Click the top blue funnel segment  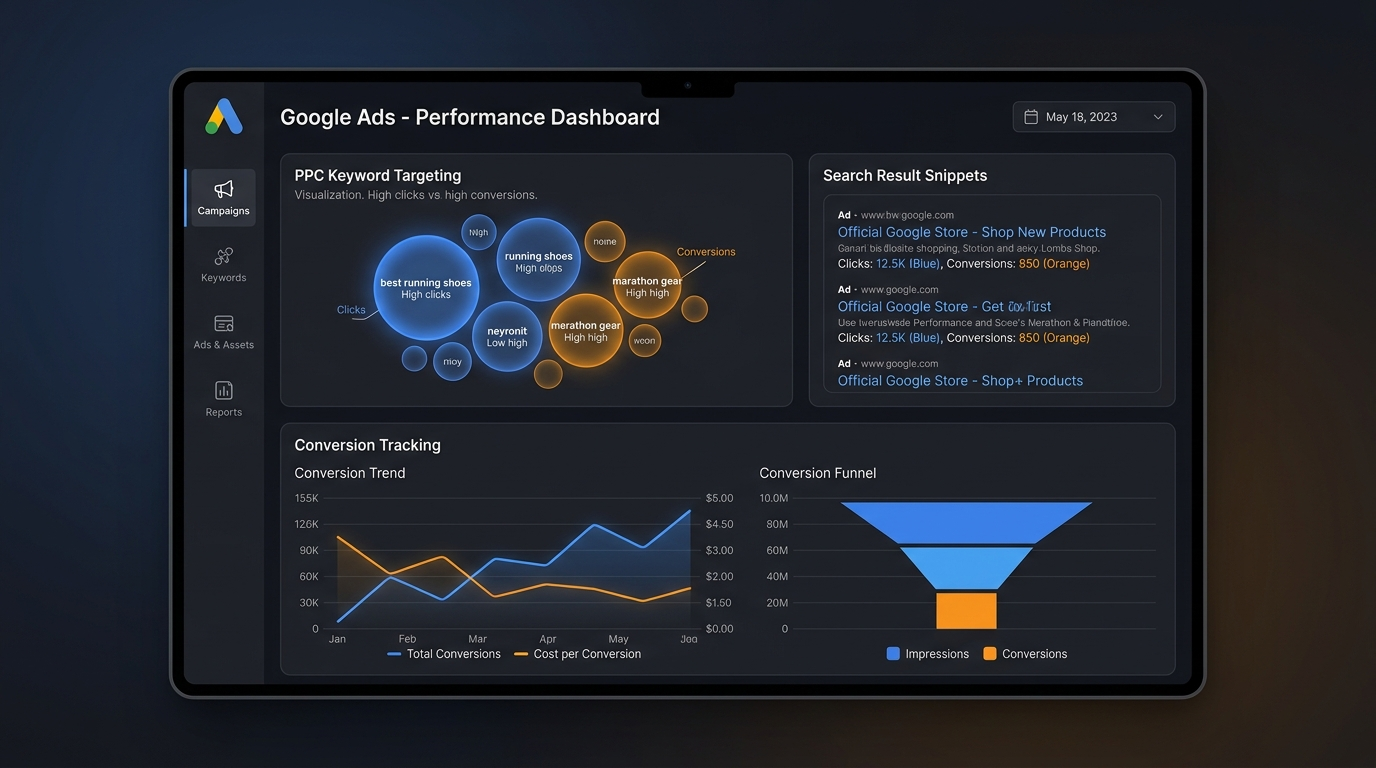pyautogui.click(x=966, y=522)
